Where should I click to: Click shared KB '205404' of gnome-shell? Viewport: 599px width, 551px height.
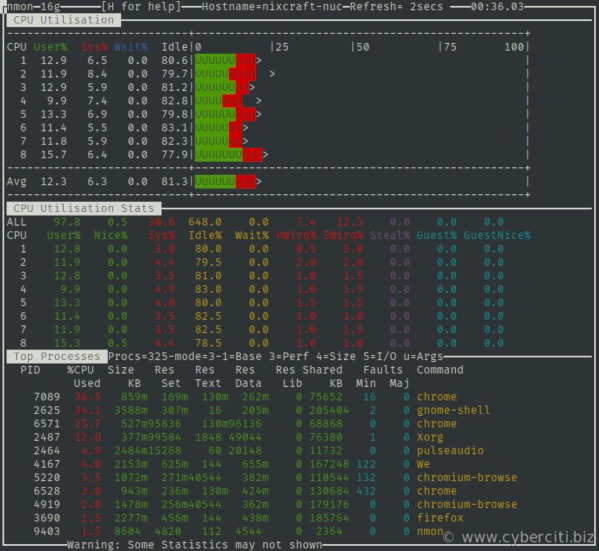coord(329,410)
